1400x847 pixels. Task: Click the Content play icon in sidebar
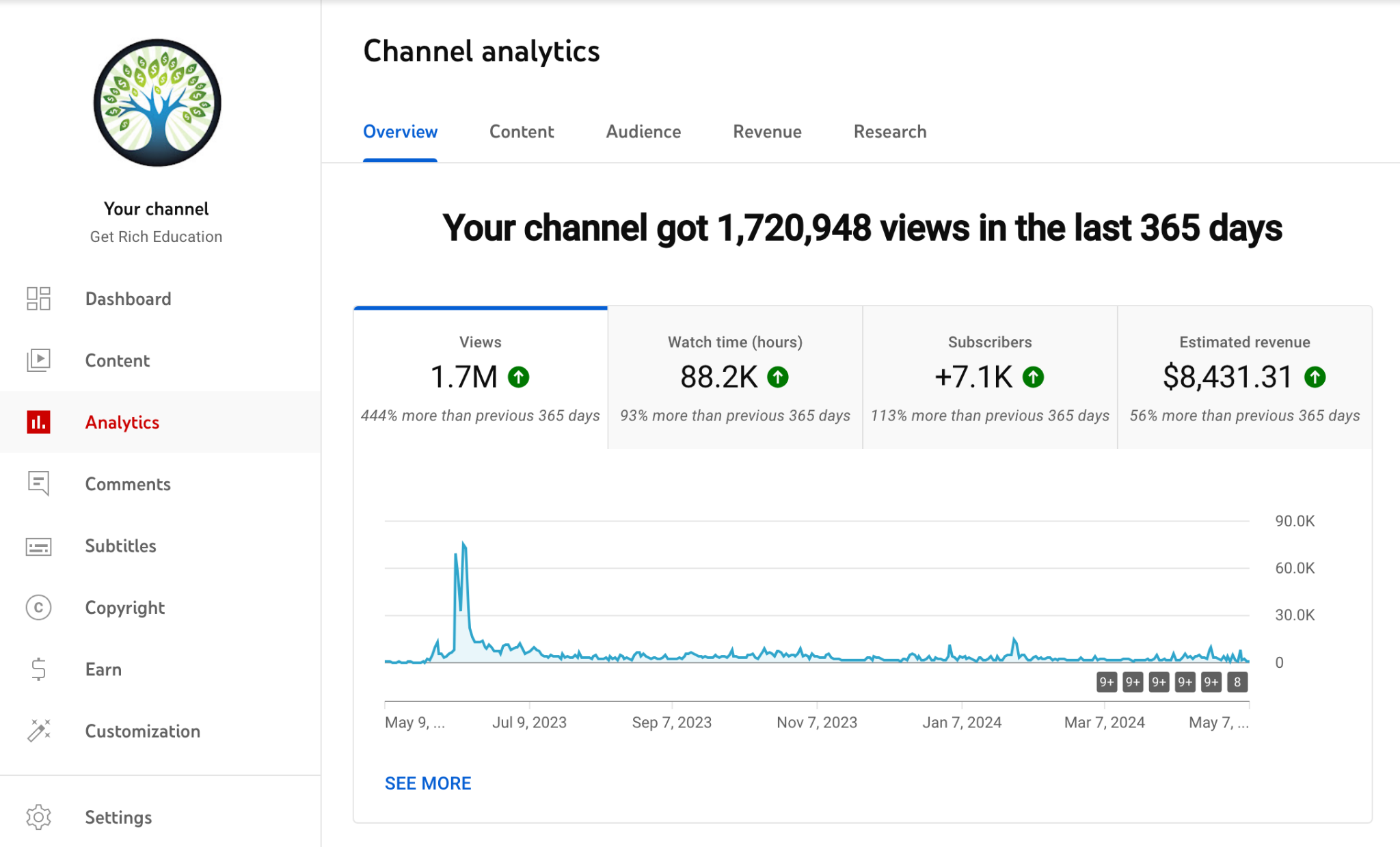point(38,360)
